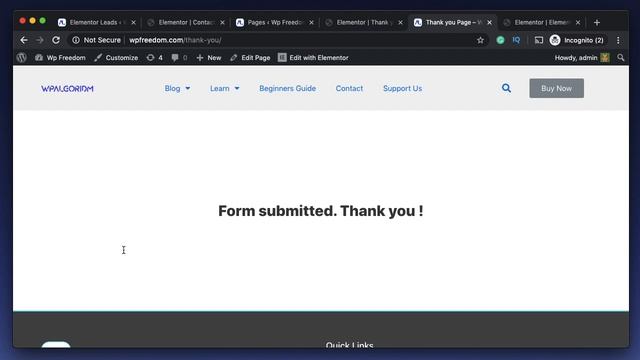
Task: Click the Form submitted. Thank you ! heading
Action: click(321, 211)
